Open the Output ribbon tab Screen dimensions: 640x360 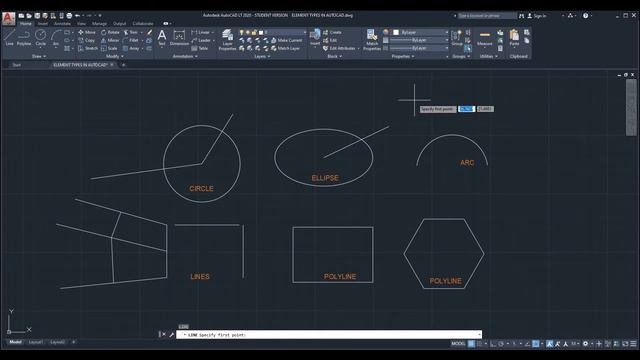120,24
